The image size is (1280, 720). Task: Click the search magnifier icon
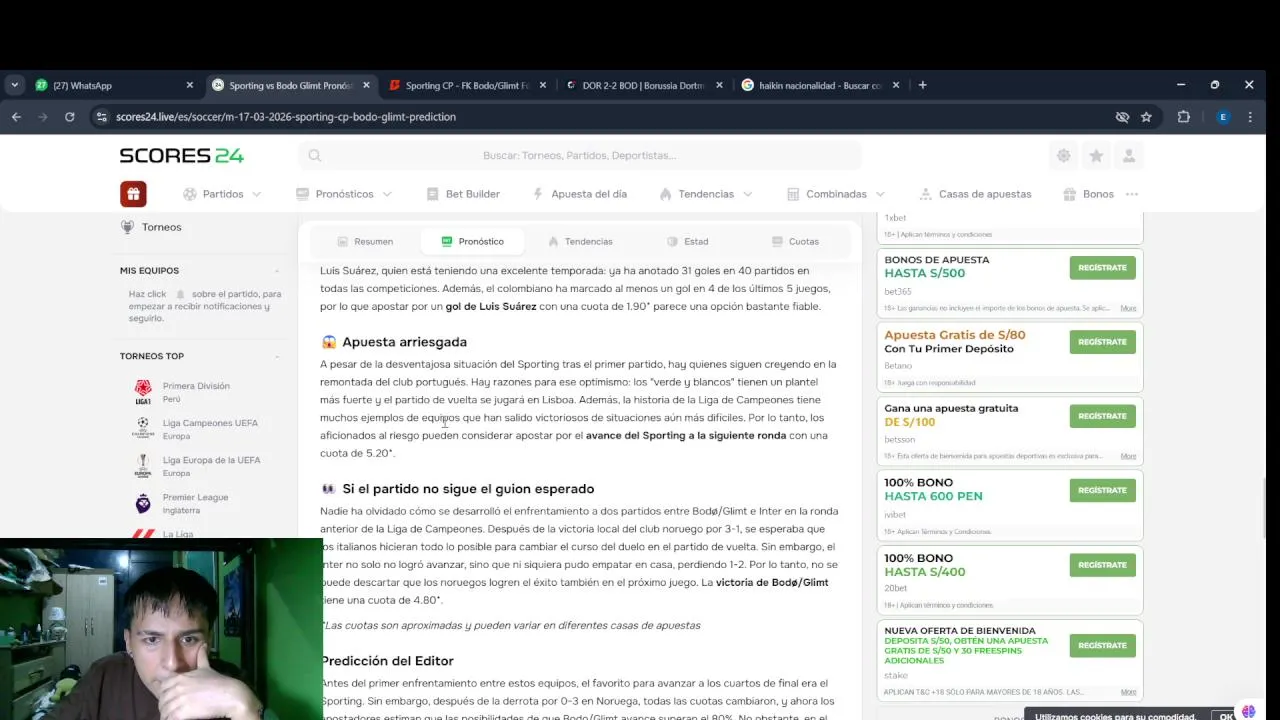tap(315, 156)
